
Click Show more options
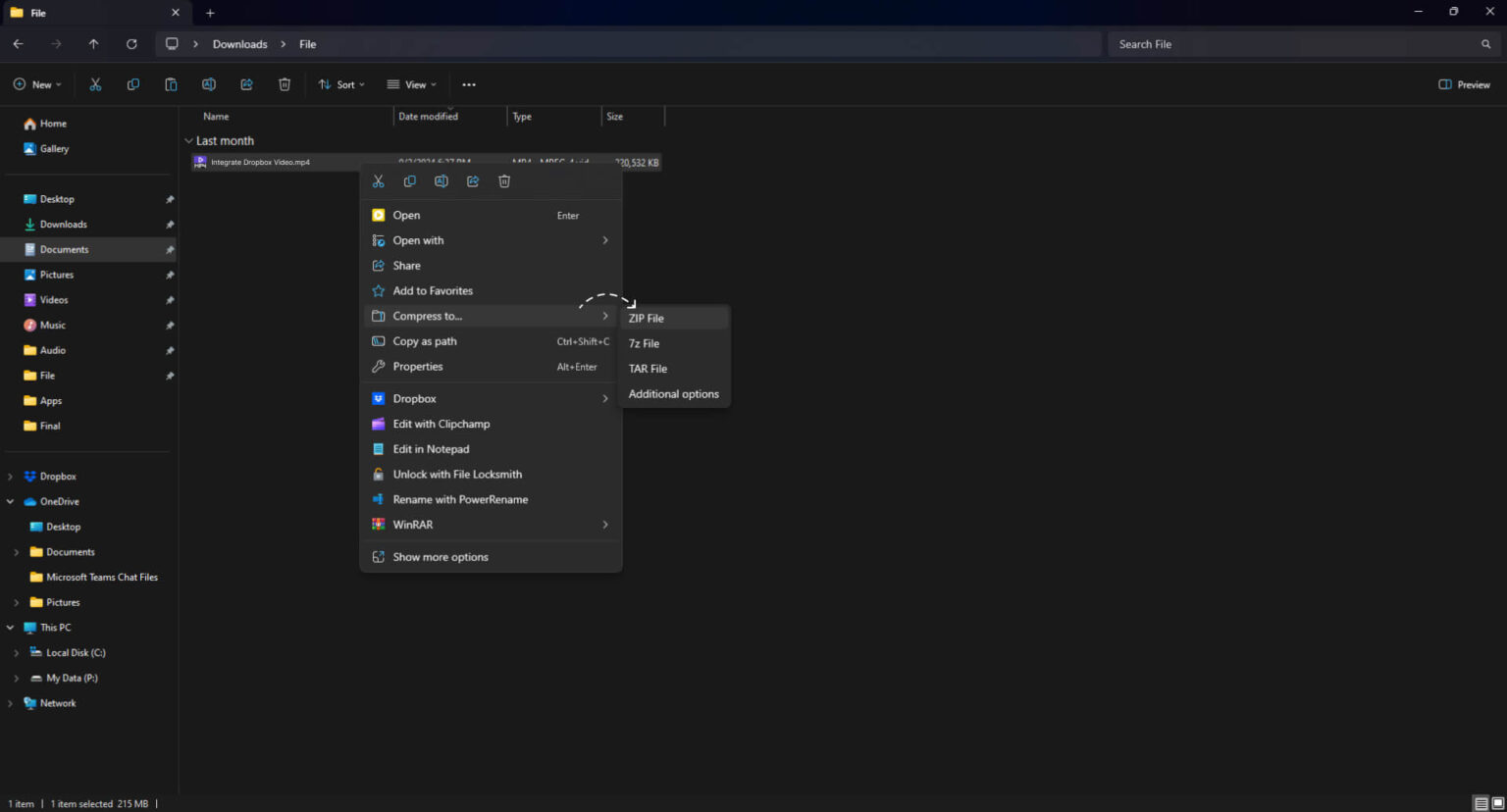point(441,557)
